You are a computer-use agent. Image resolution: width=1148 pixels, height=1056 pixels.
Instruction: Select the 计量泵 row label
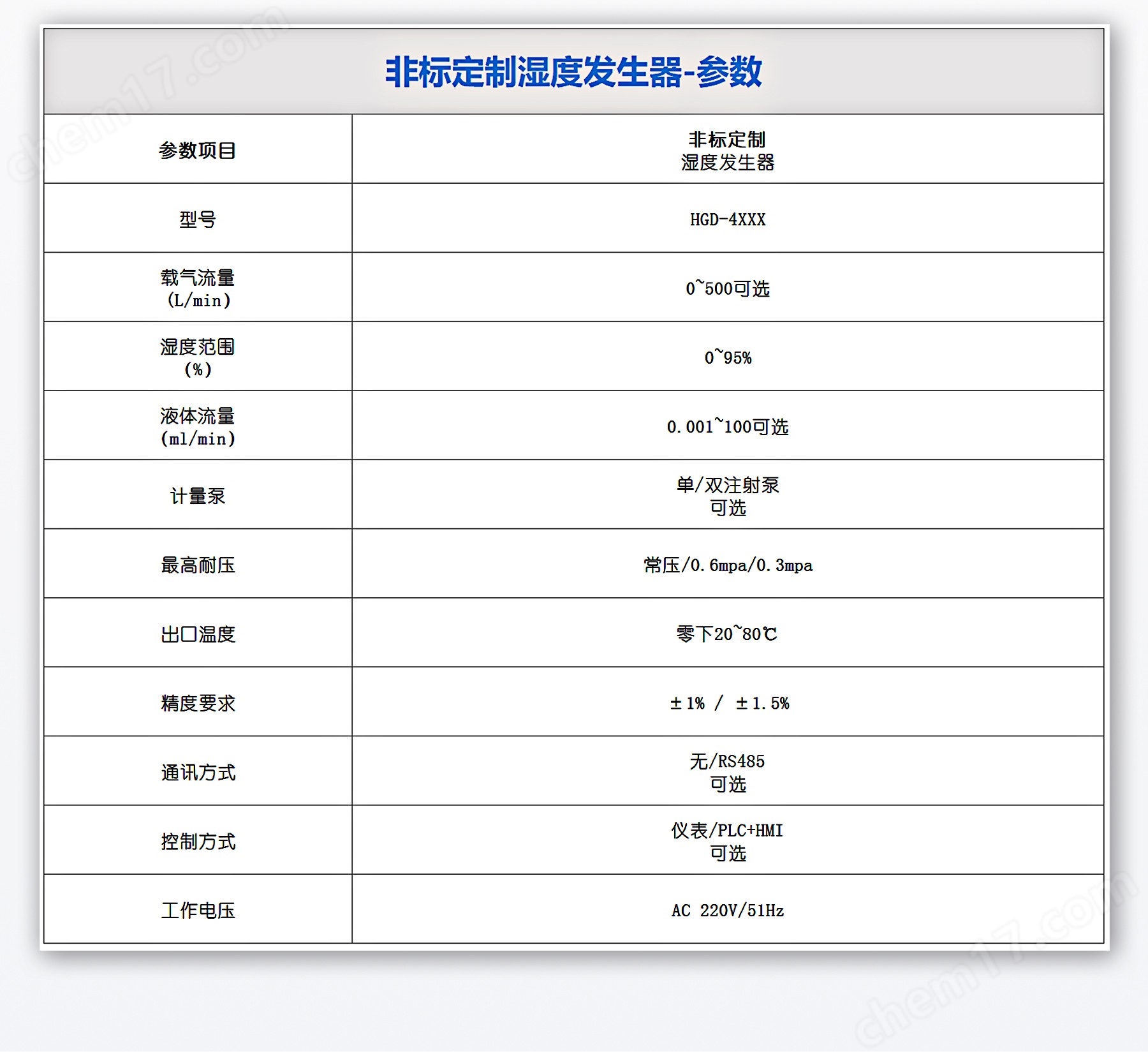pyautogui.click(x=198, y=496)
